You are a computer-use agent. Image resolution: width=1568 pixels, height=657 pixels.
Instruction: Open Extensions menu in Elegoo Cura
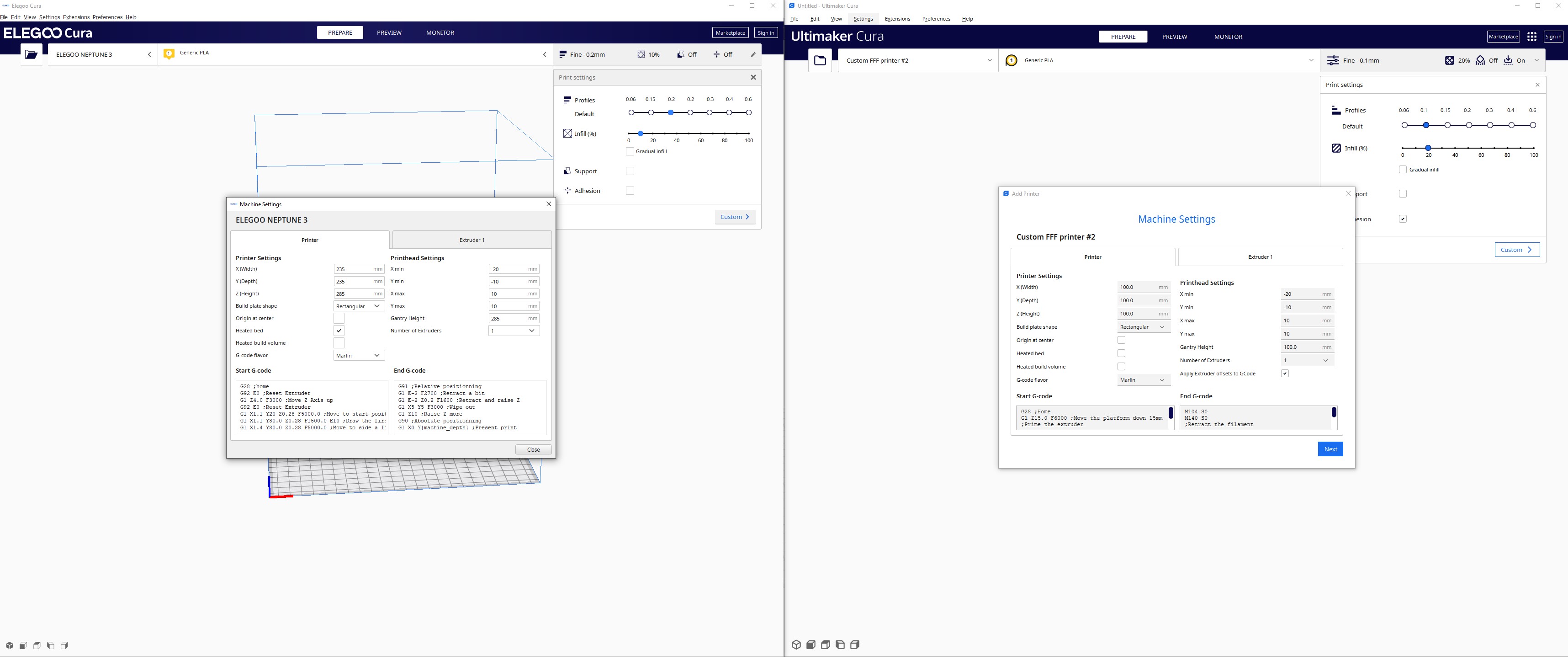(x=76, y=17)
